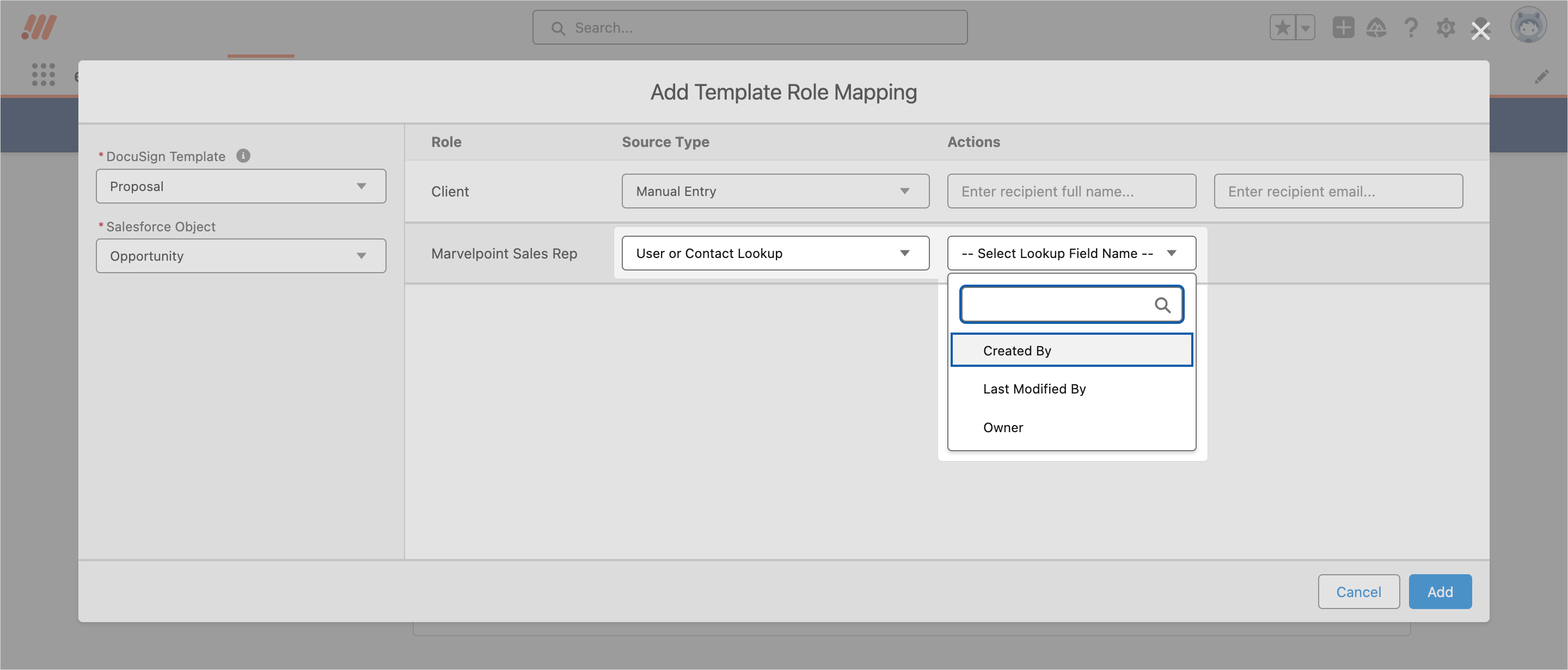Expand the favorites list dropdown arrow
1568x670 pixels.
1305,27
